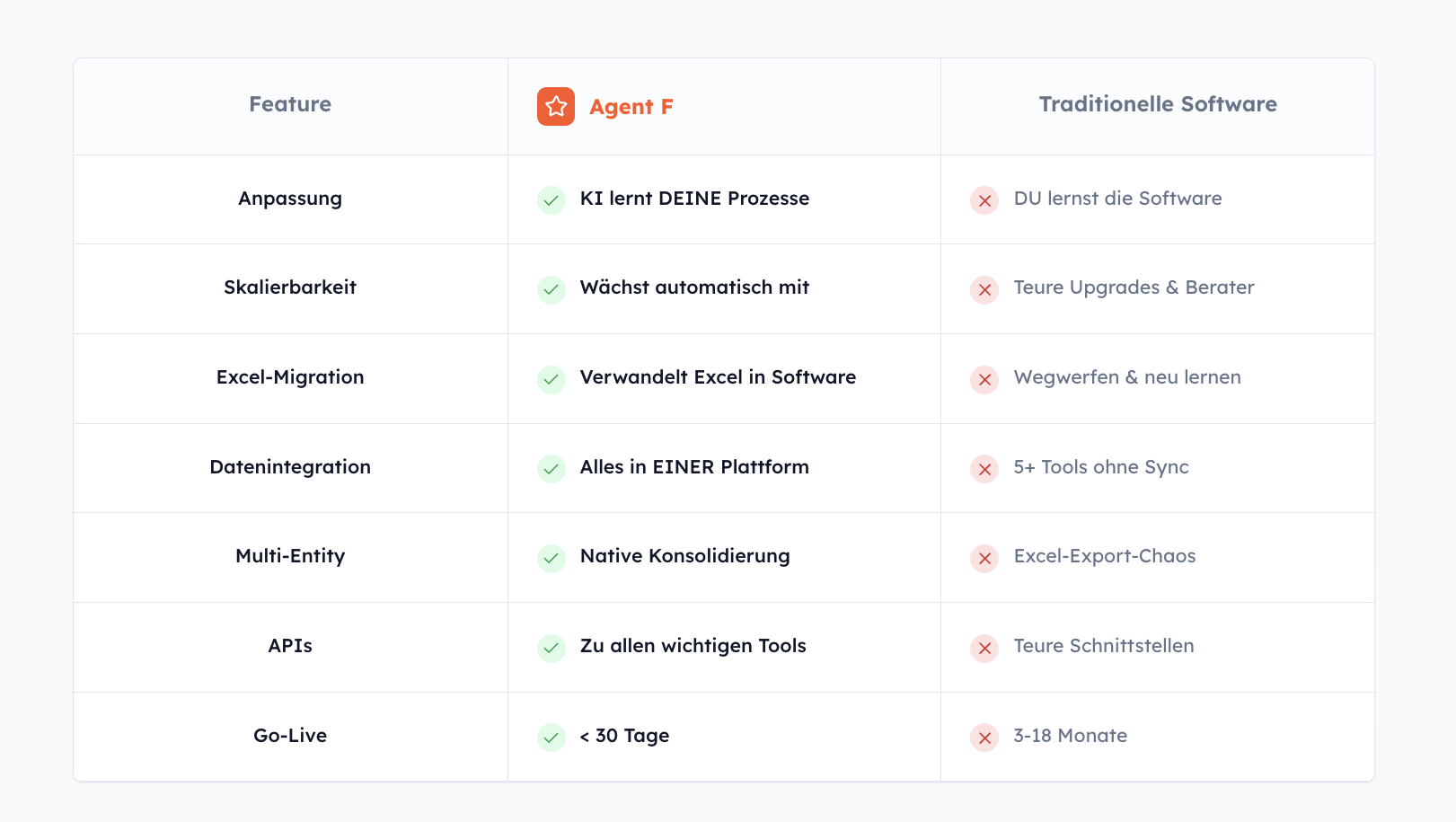
Task: Click red X next to Teure Upgrades & Berater
Action: click(984, 289)
